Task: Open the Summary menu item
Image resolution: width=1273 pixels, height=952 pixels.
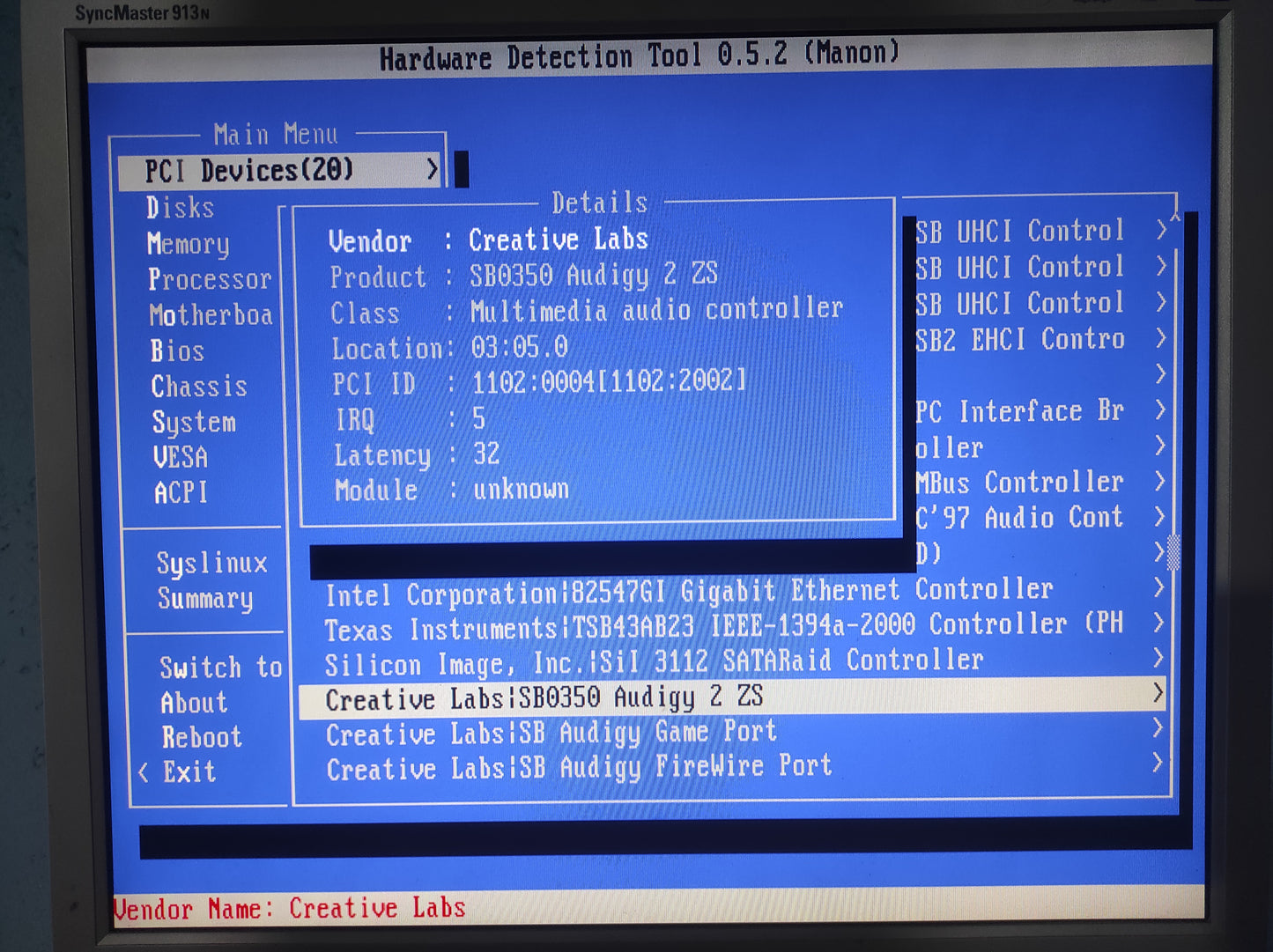Action: (x=205, y=599)
